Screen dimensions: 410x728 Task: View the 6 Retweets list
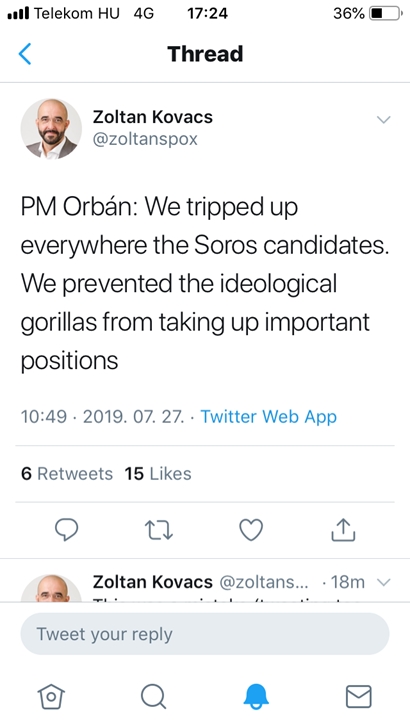(x=67, y=474)
